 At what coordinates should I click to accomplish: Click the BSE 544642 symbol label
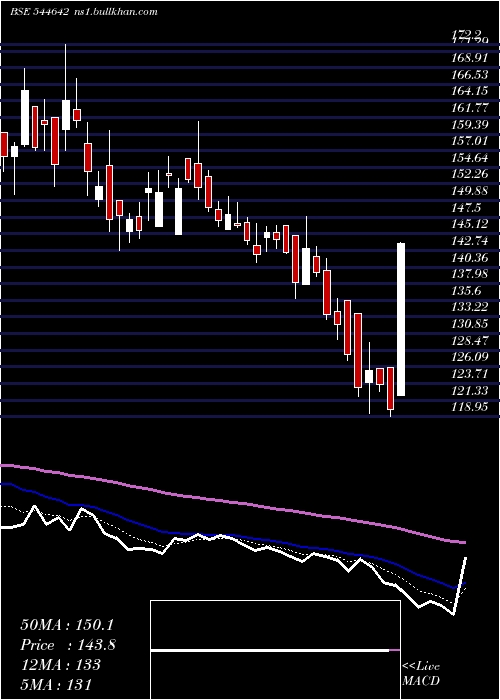coord(39,12)
